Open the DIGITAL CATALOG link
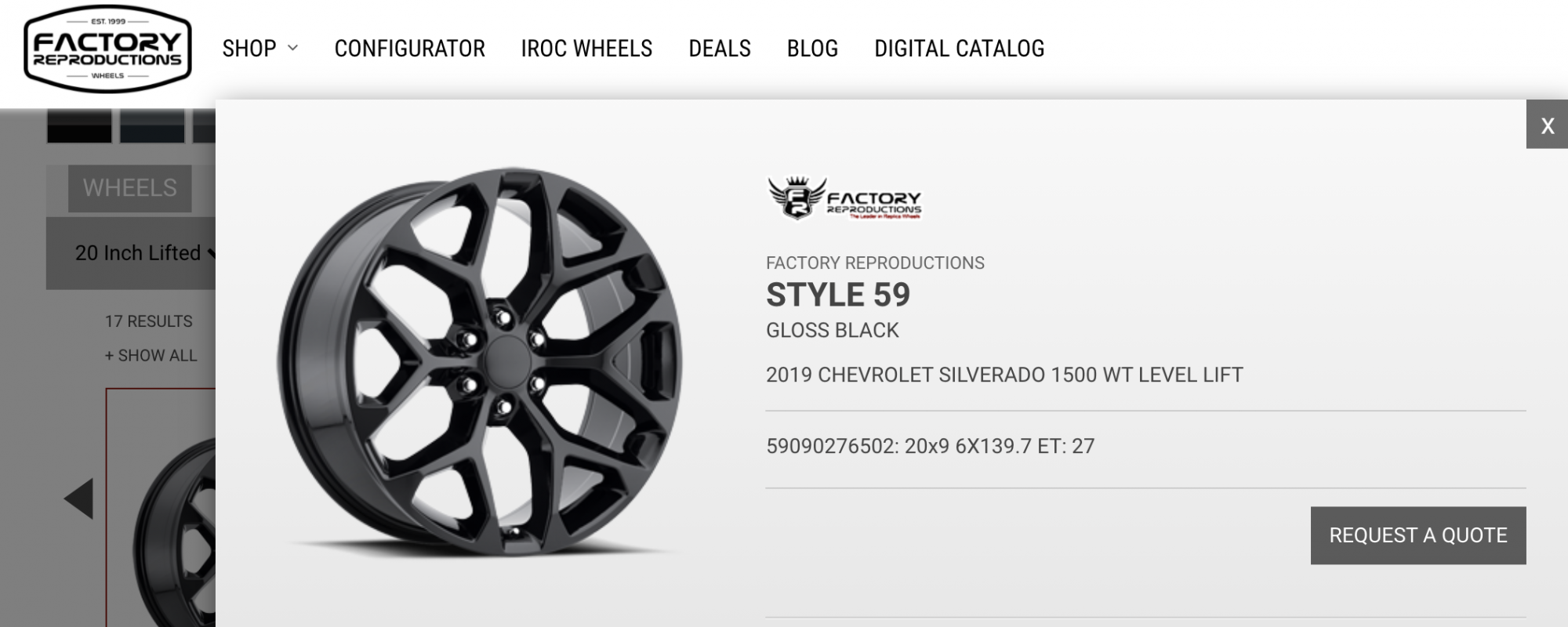The image size is (1568, 627). (x=959, y=49)
